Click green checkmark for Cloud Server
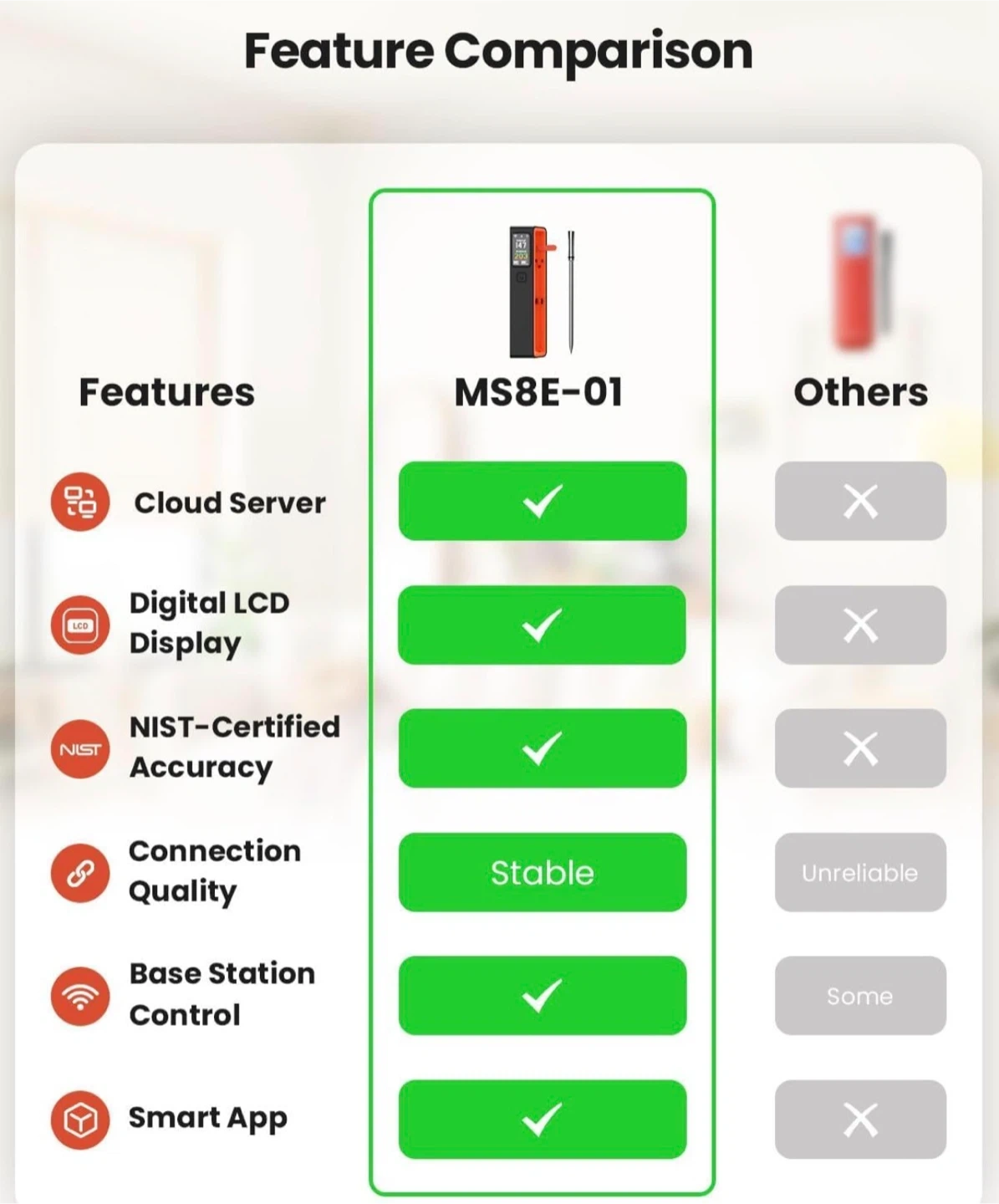The image size is (999, 1204). (543, 501)
